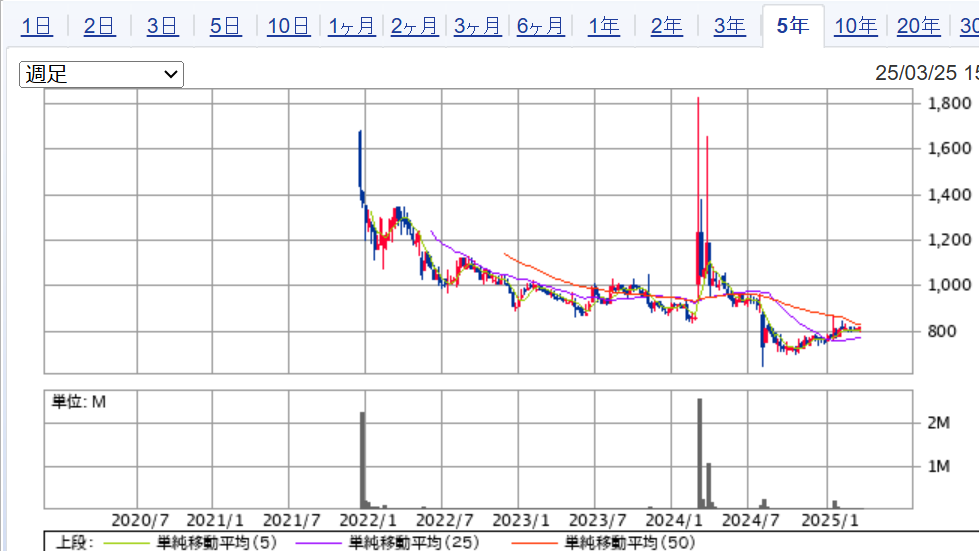Image resolution: width=979 pixels, height=551 pixels.
Task: Switch chart to 2年 range
Action: pyautogui.click(x=667, y=26)
